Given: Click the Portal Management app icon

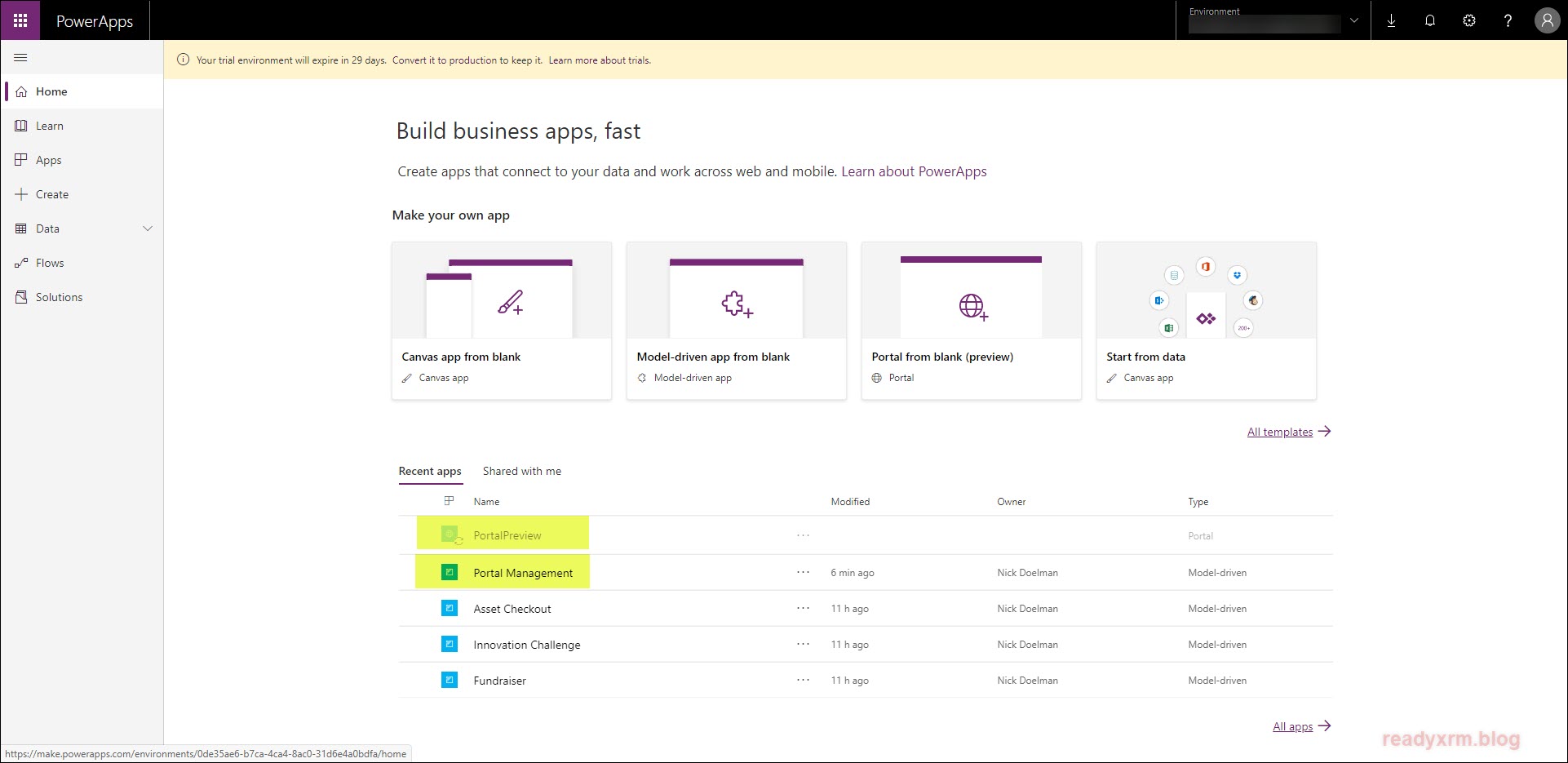Looking at the screenshot, I should click(x=450, y=572).
